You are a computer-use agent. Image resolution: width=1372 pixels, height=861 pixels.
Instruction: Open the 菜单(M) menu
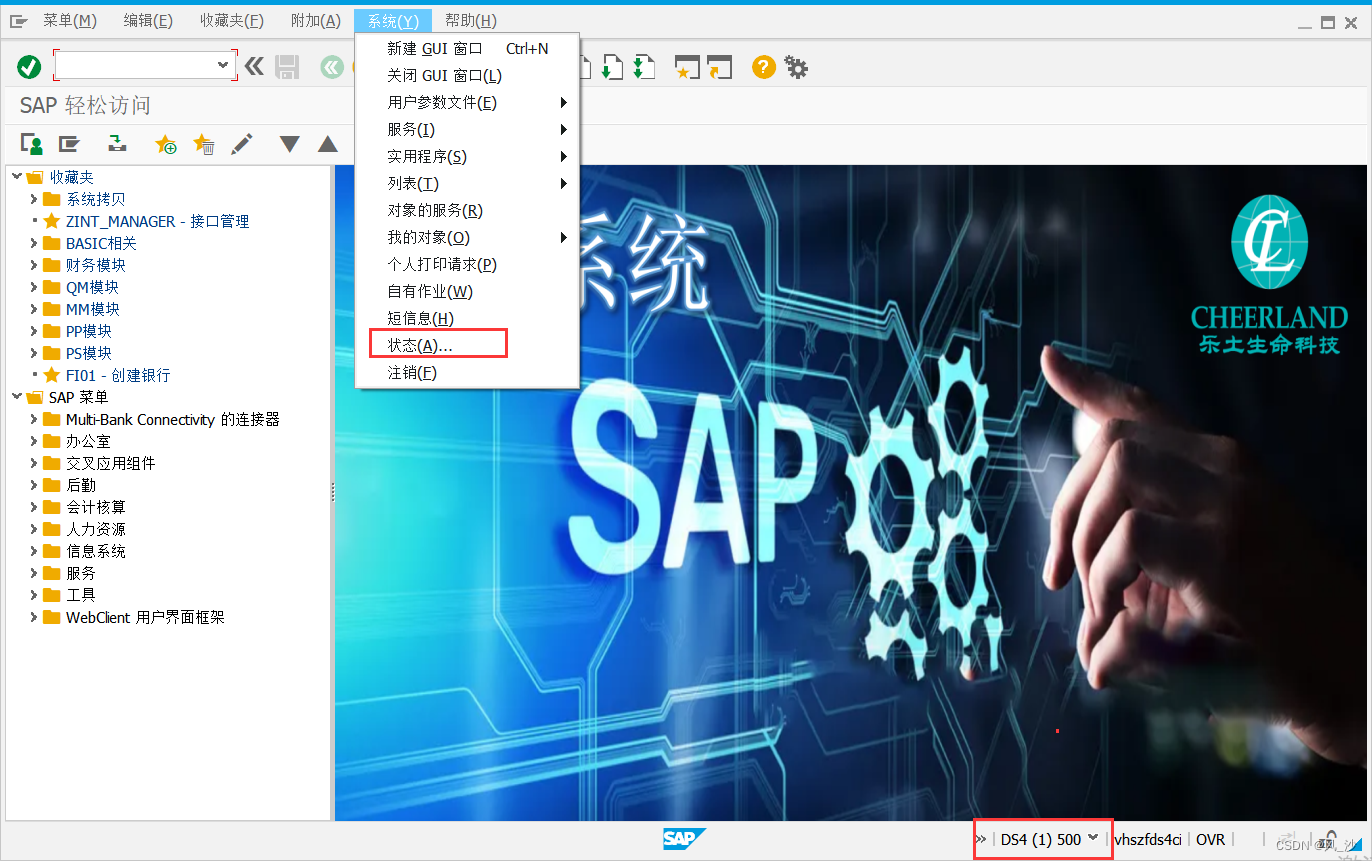pyautogui.click(x=70, y=21)
